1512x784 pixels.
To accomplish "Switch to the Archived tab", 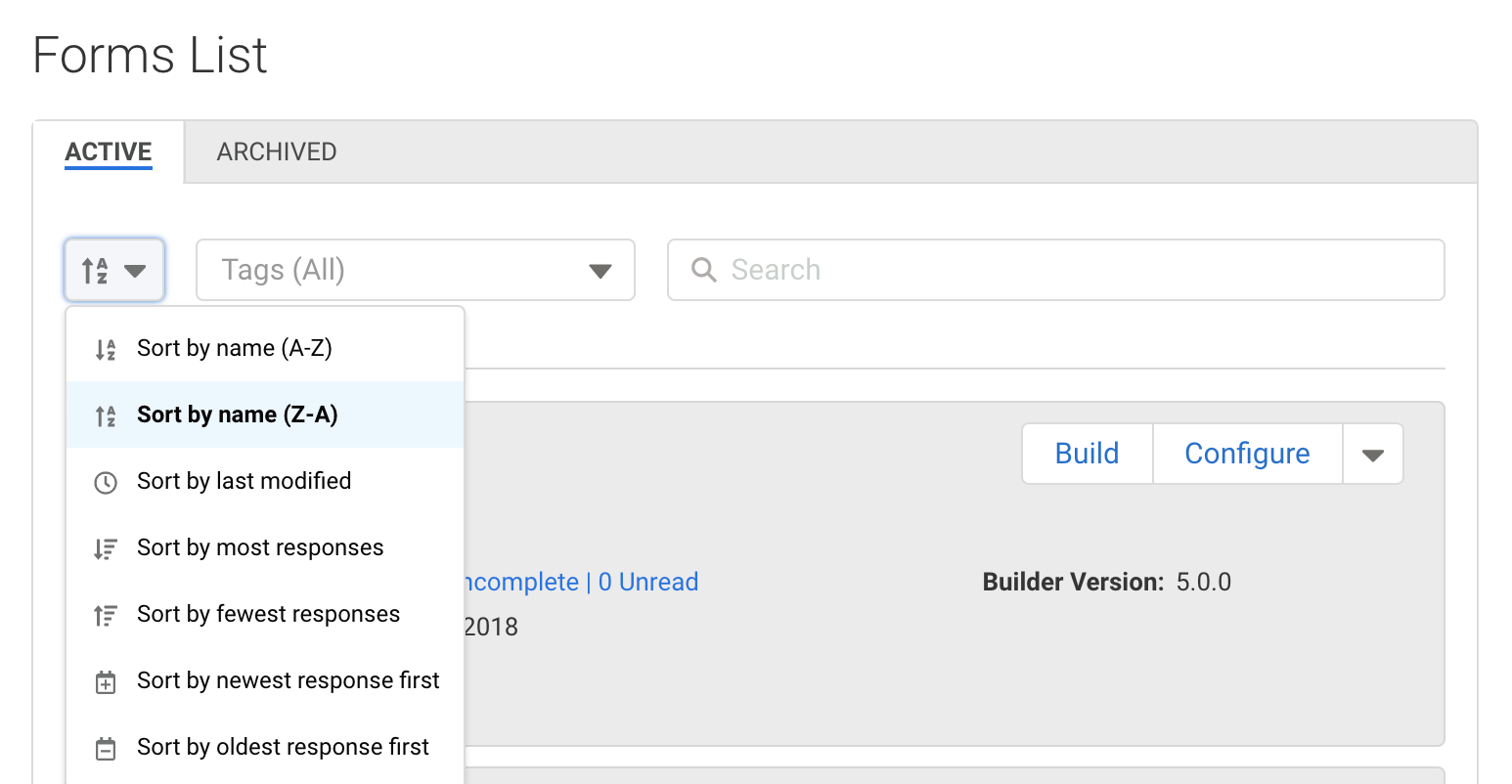I will (277, 152).
